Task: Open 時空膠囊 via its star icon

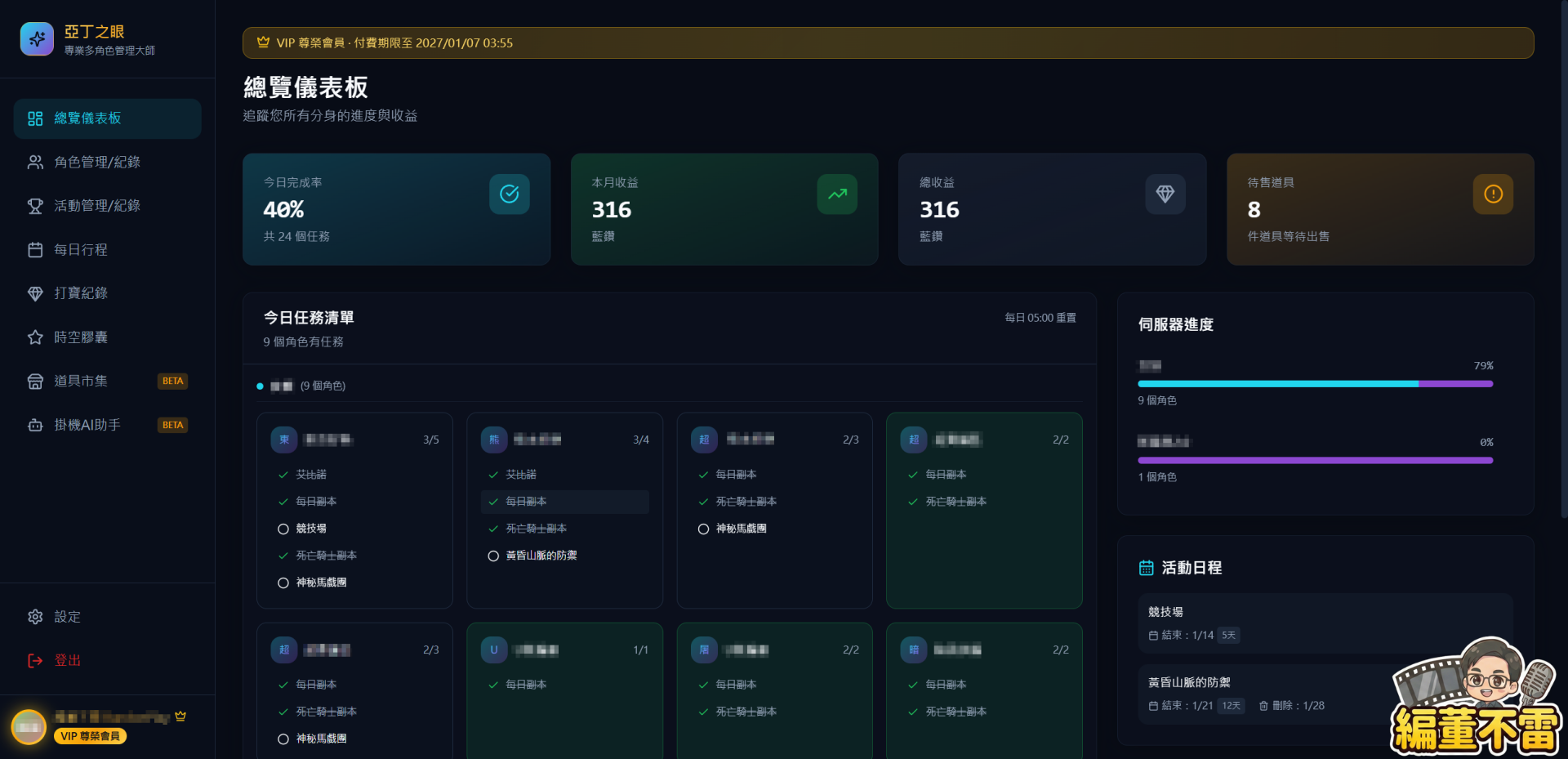Action: 35,337
